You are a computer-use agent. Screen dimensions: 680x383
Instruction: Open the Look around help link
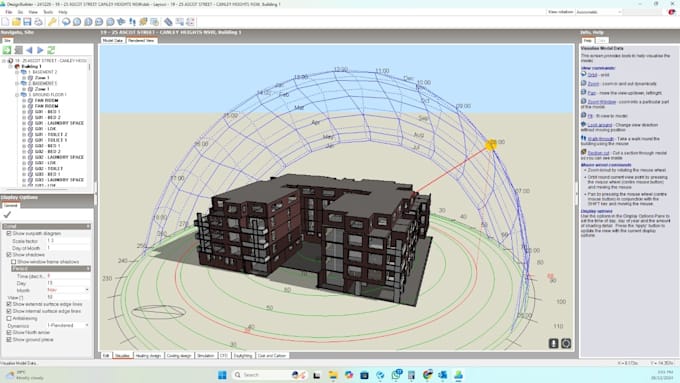[x=600, y=125]
